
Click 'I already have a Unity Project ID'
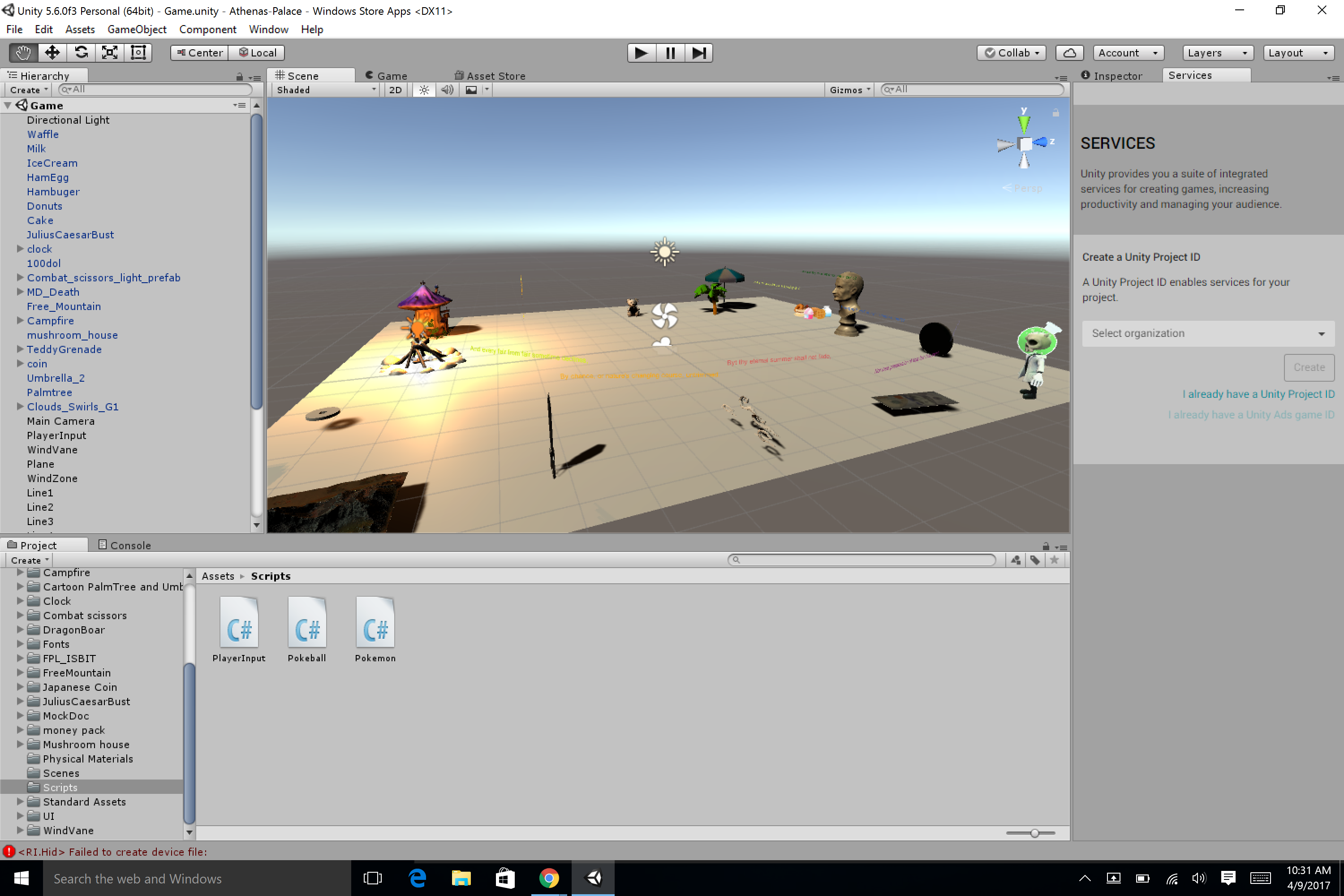(x=1258, y=394)
